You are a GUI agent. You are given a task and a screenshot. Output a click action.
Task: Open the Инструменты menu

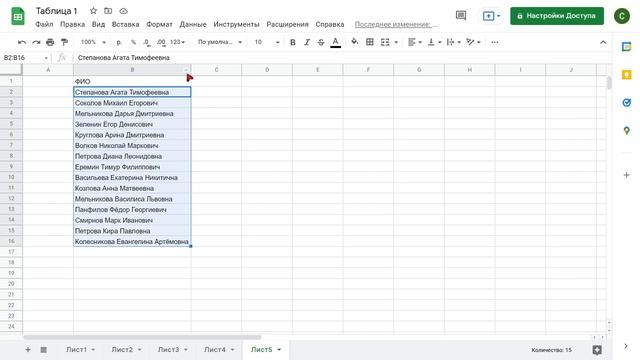(236, 24)
